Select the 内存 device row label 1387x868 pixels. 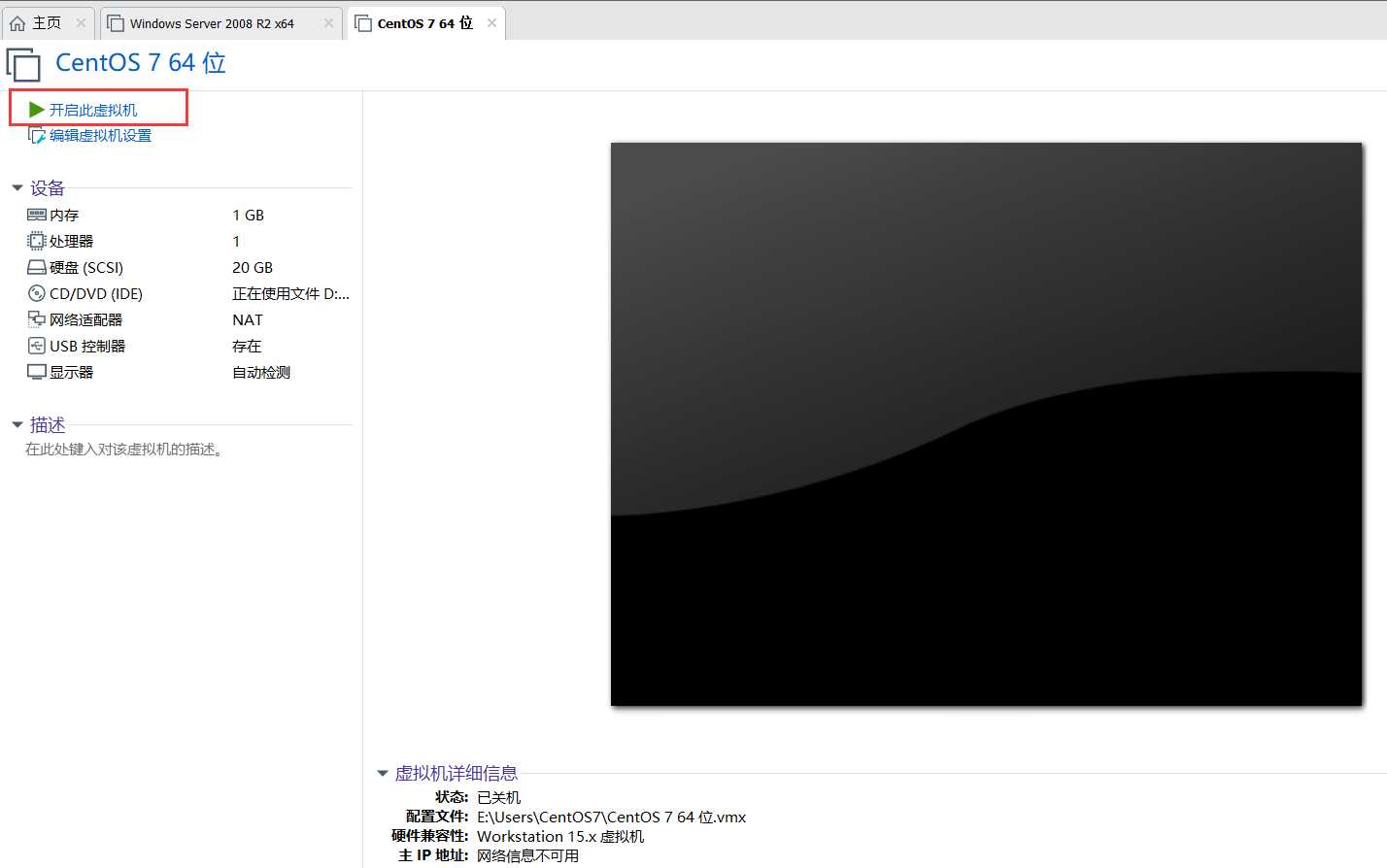tap(64, 215)
